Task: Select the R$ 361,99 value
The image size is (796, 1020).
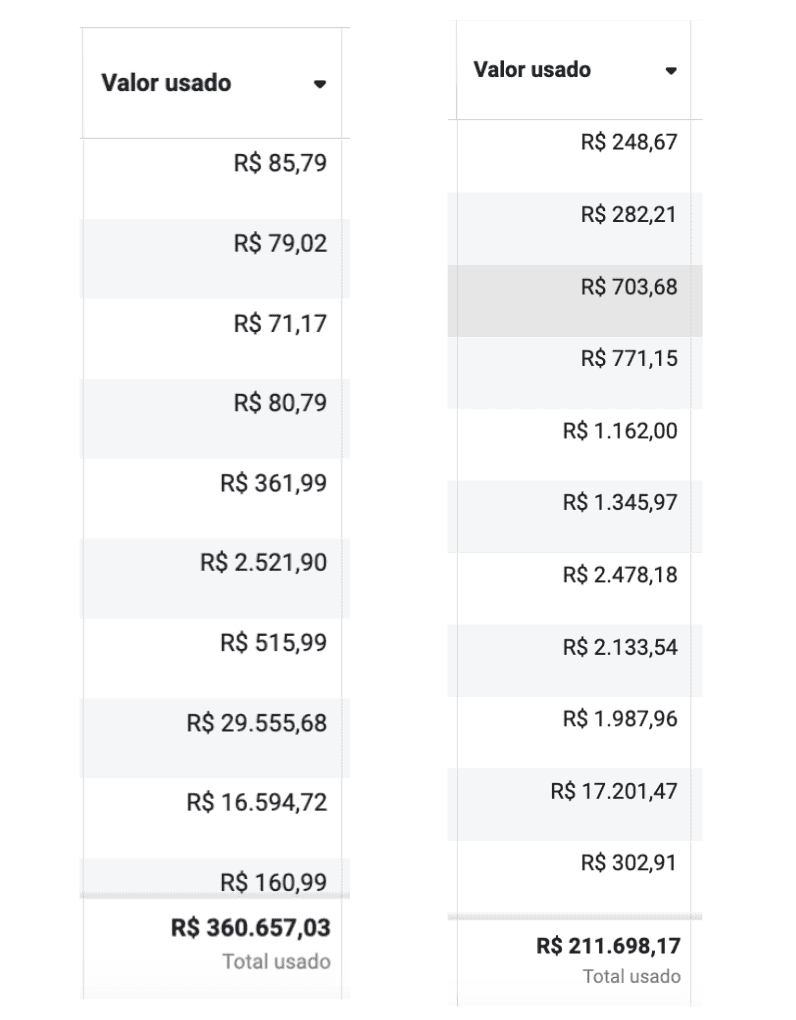Action: [x=273, y=483]
